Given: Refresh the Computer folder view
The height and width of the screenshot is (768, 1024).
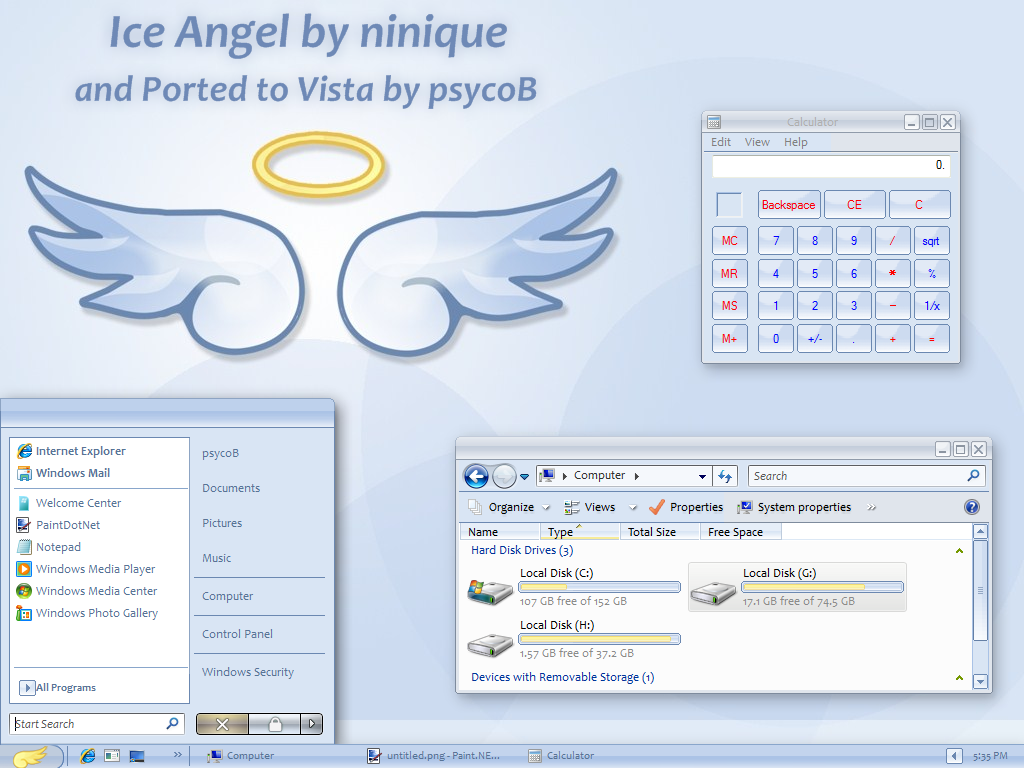Looking at the screenshot, I should [725, 475].
